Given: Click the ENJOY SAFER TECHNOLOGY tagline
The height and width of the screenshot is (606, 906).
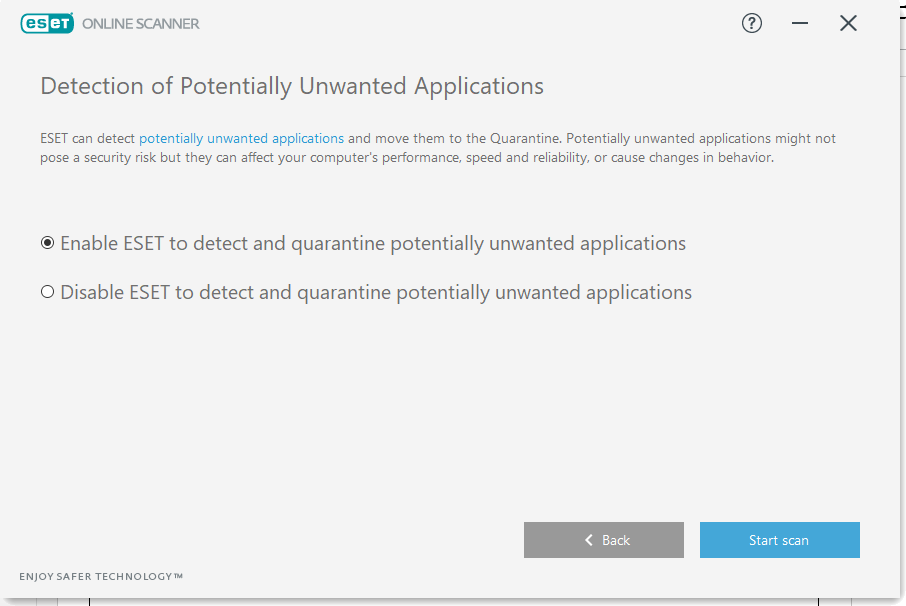Looking at the screenshot, I should pos(96,577).
